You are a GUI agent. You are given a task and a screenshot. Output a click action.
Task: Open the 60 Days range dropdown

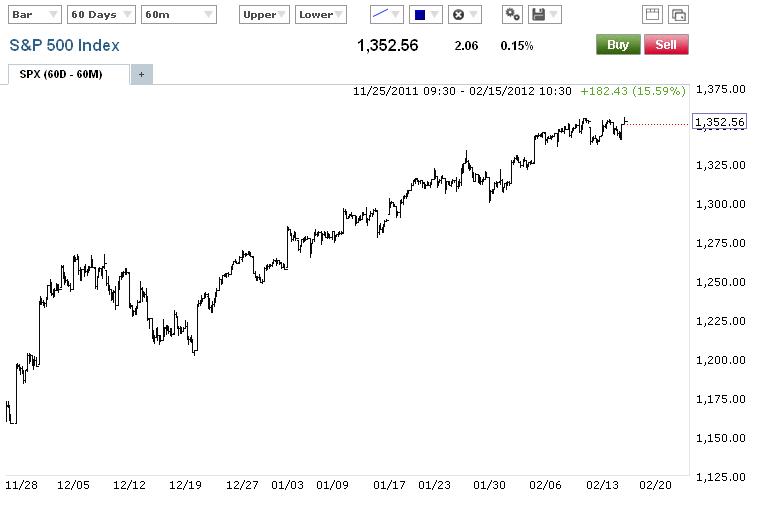(101, 15)
